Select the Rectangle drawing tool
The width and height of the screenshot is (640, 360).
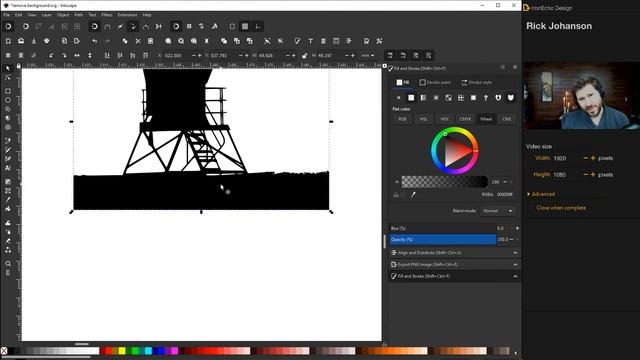point(8,91)
